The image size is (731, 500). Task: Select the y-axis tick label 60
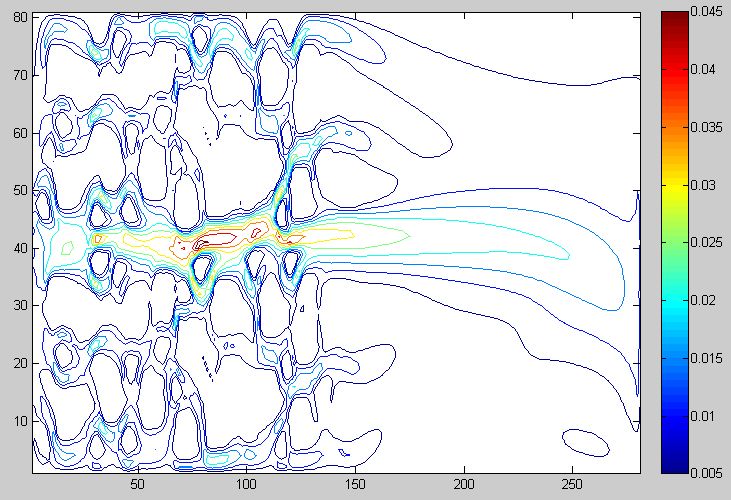pos(19,133)
